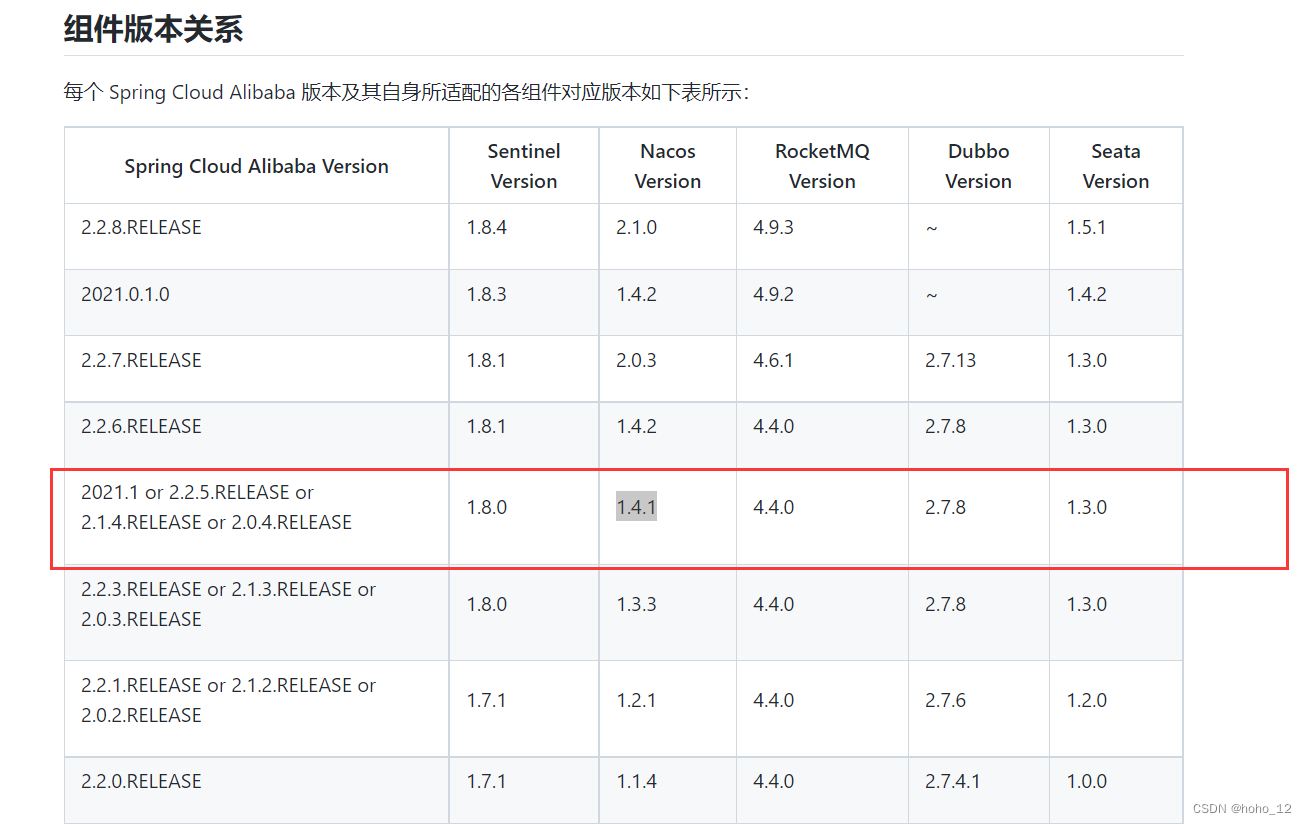The image size is (1307, 824).
Task: Select Sentinel 1.8.1 in the 2.2.7.RELEASE row
Action: point(524,369)
